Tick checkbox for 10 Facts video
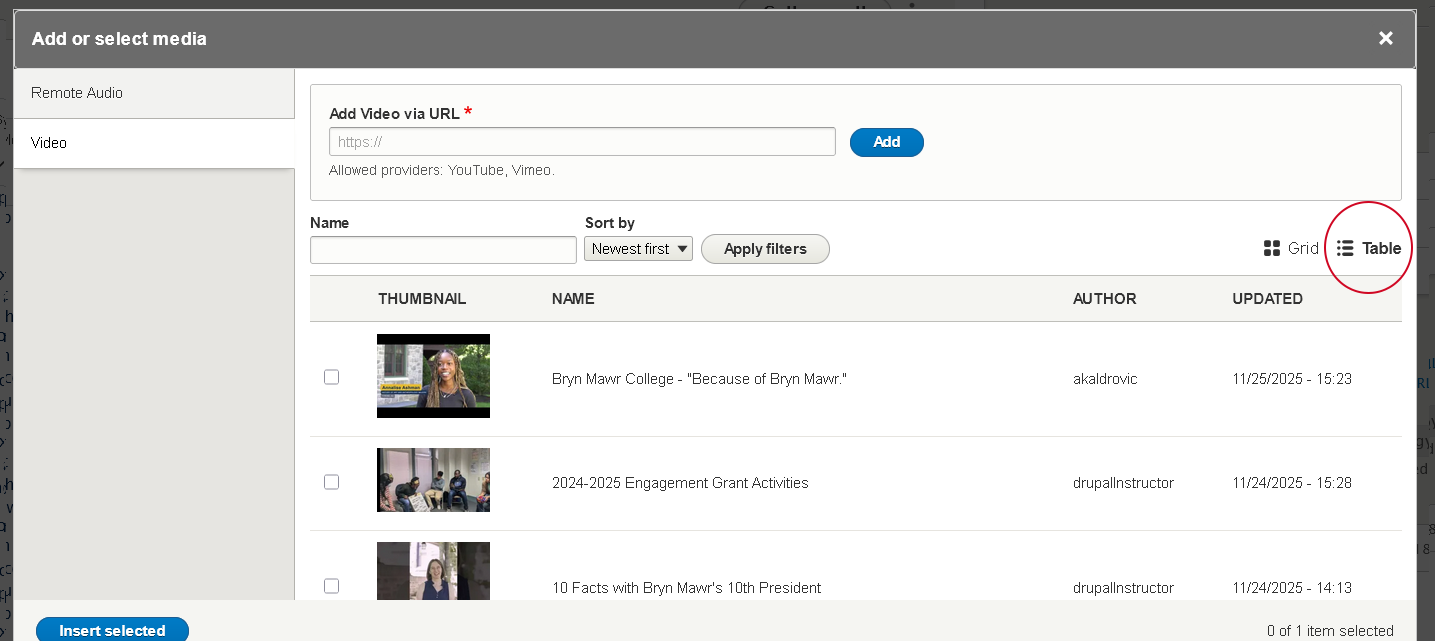The height and width of the screenshot is (641, 1435). click(332, 586)
